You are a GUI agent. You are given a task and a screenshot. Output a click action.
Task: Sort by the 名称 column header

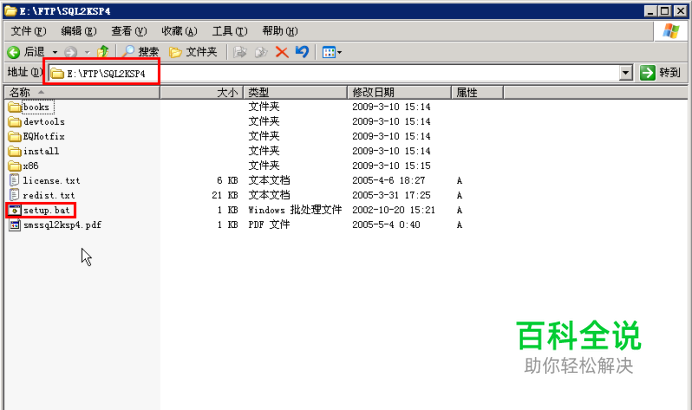(82, 92)
